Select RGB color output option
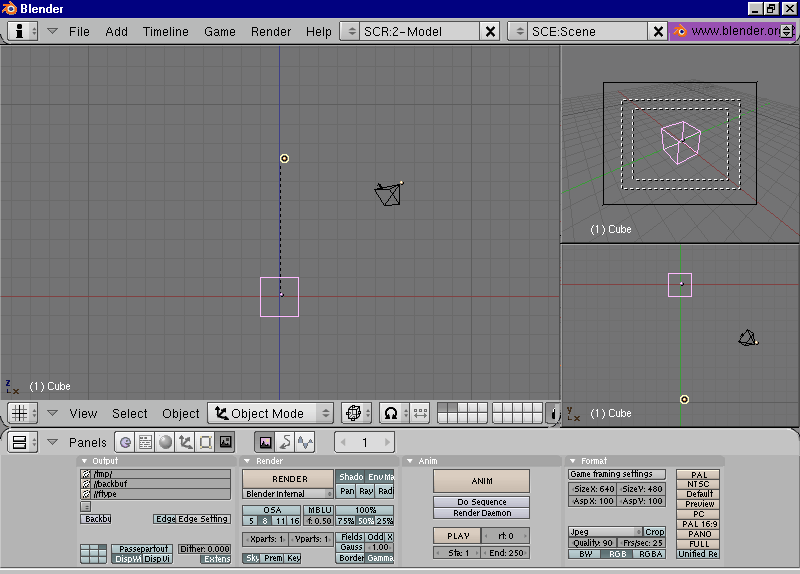The image size is (800, 574). click(617, 554)
